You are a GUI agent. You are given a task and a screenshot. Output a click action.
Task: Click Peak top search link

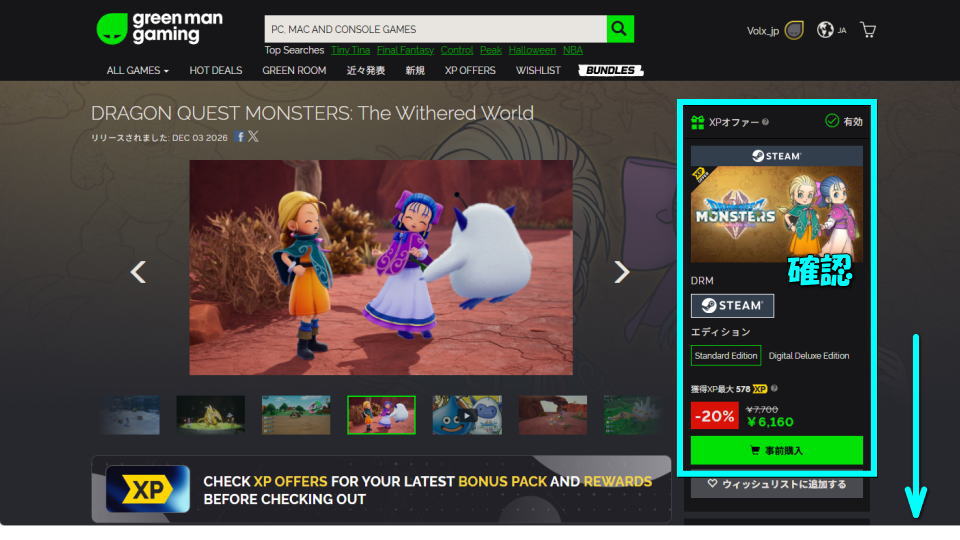[x=490, y=50]
